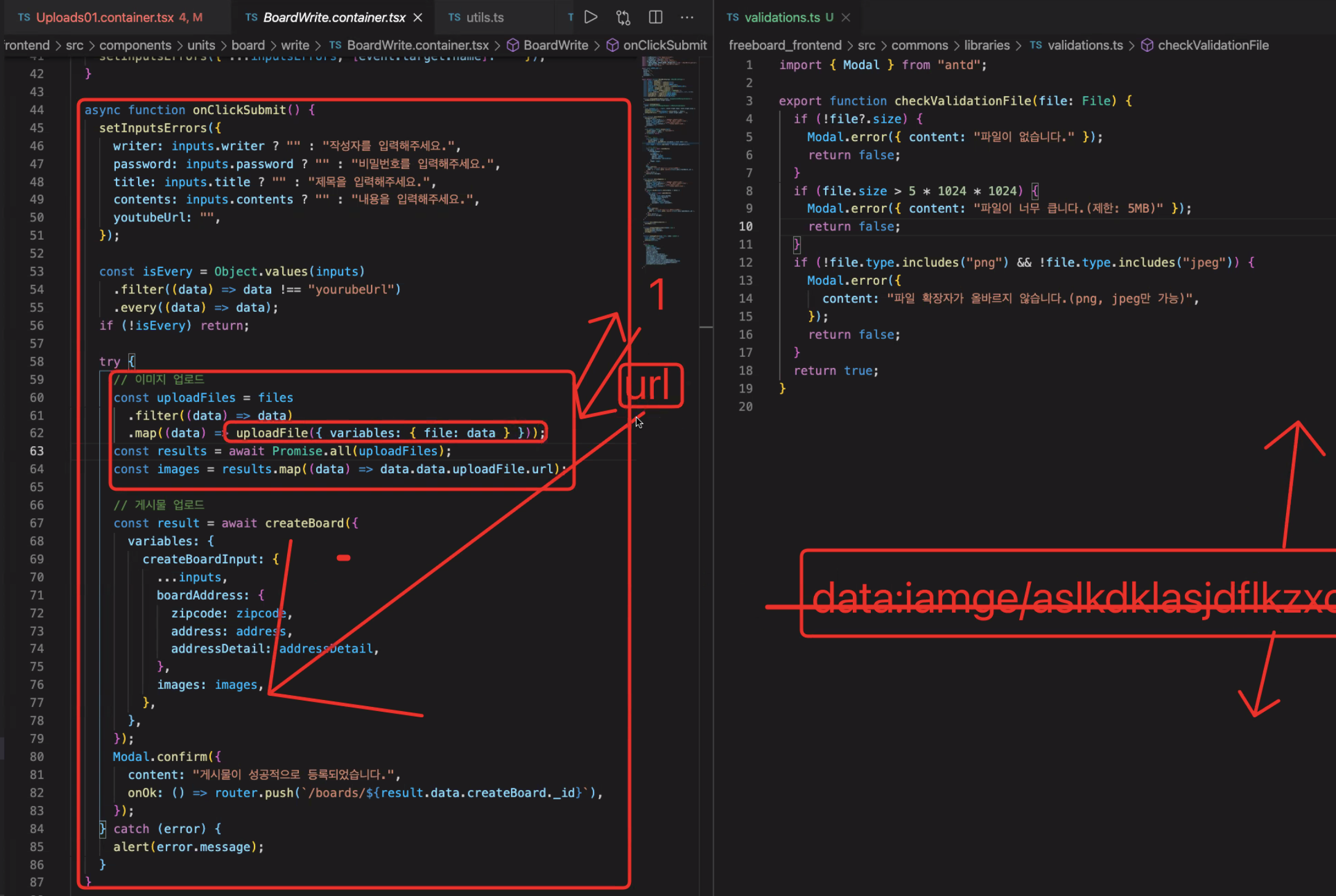Switch to the utils.ts tab
This screenshot has width=1336, height=896.
pos(484,17)
